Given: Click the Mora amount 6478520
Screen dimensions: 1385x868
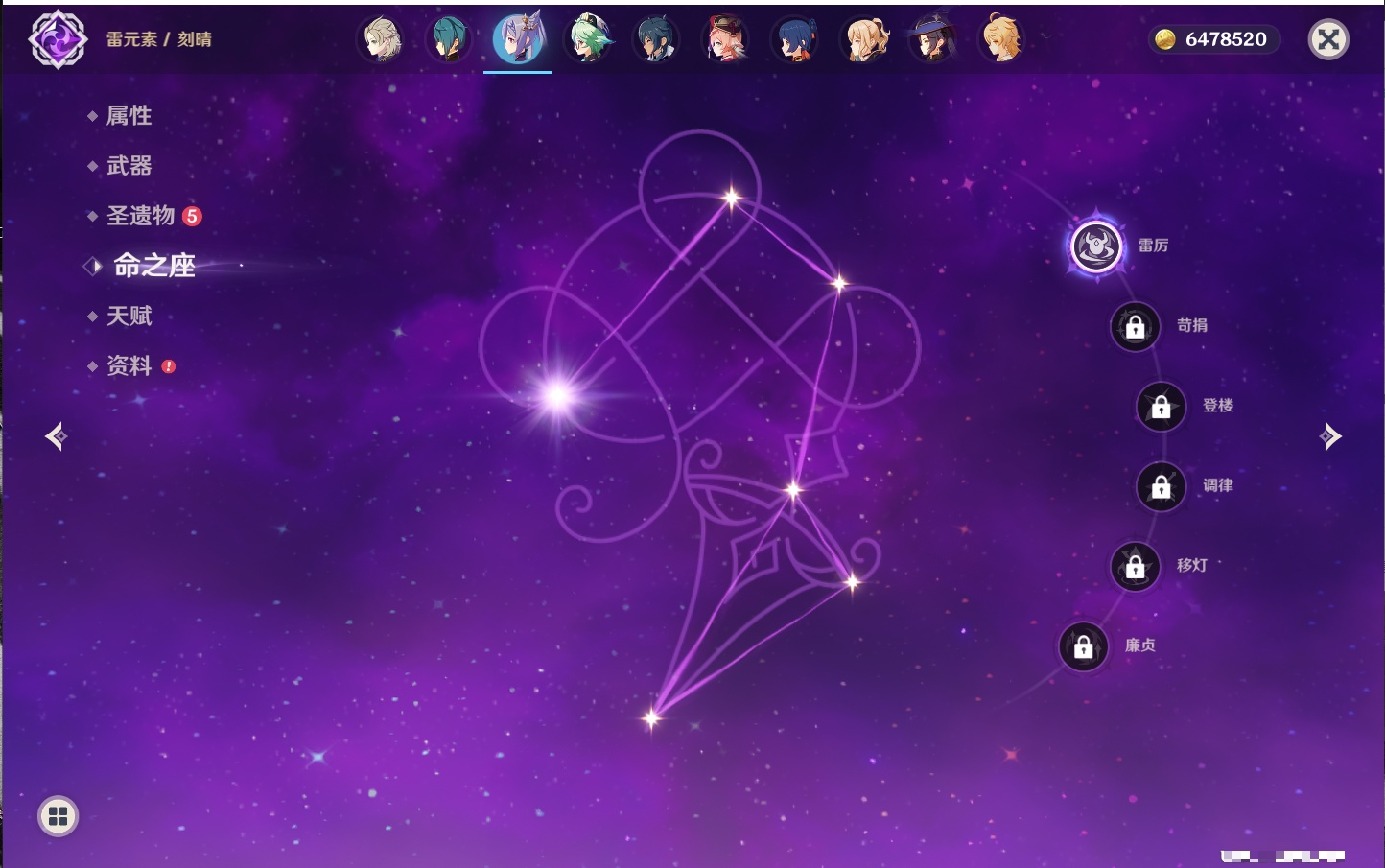Looking at the screenshot, I should coord(1226,39).
